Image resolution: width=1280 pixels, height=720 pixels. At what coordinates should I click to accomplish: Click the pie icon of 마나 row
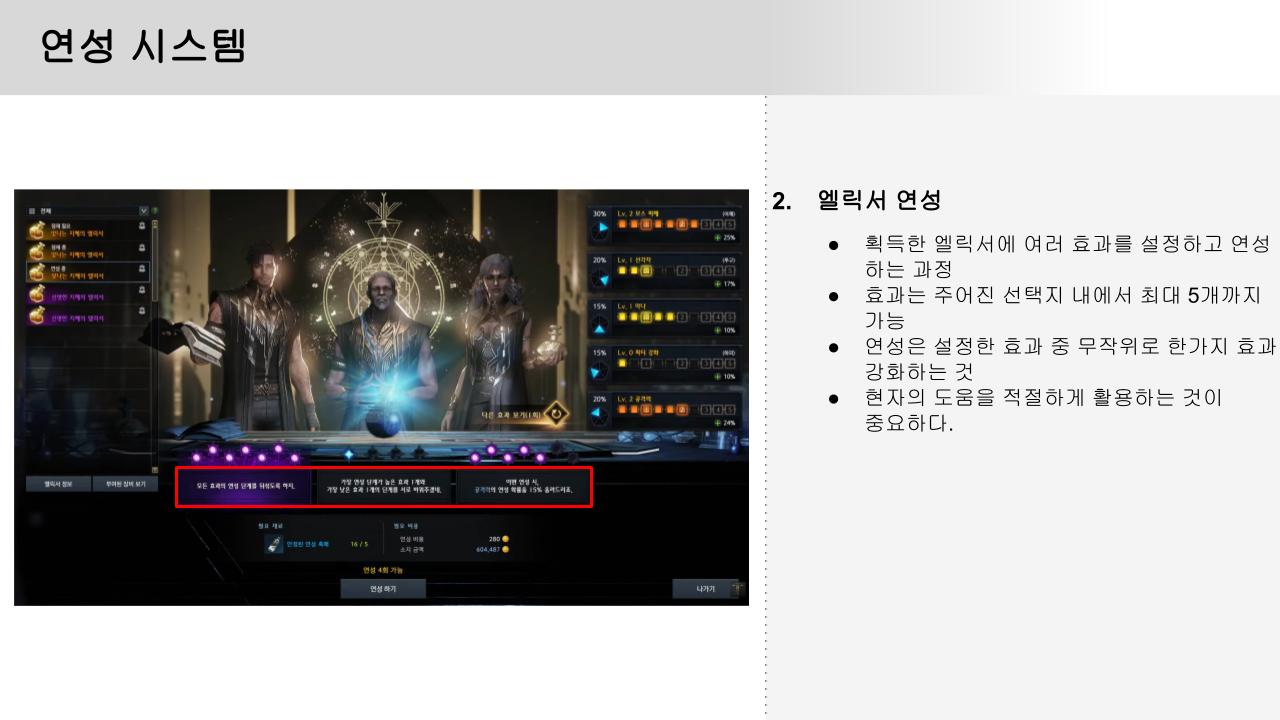[600, 324]
